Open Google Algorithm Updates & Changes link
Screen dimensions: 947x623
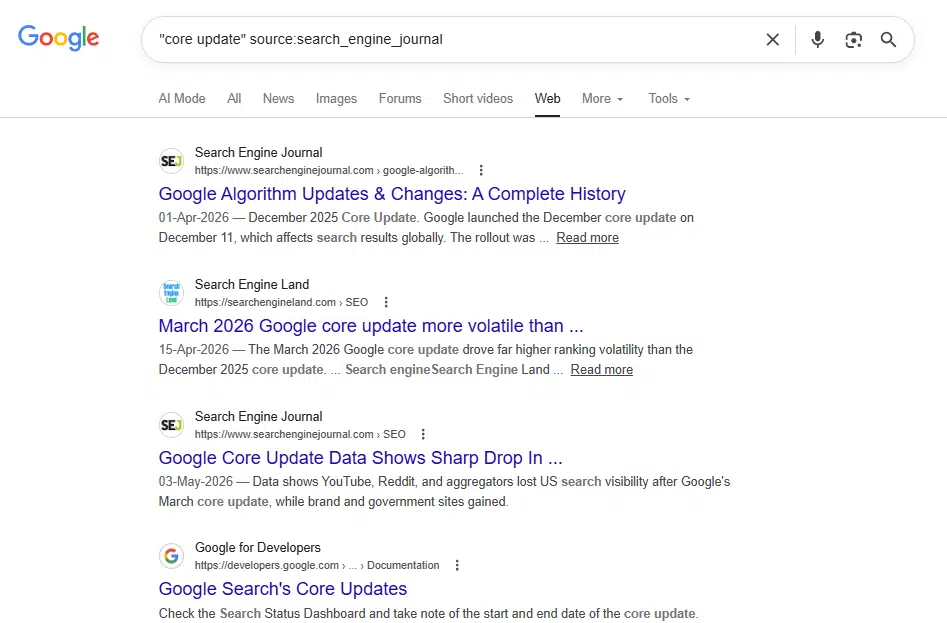tap(392, 194)
